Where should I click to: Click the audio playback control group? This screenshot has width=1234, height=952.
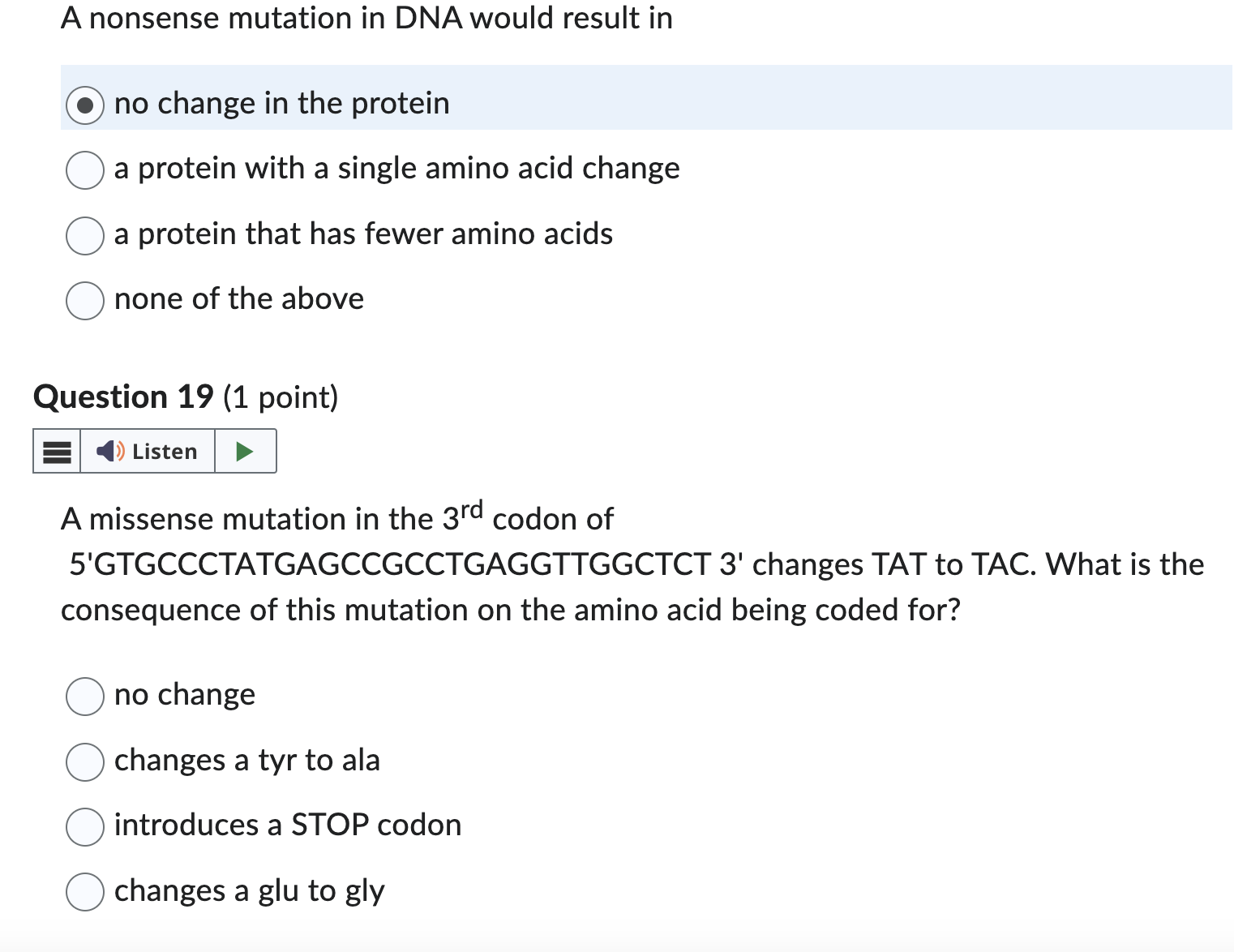click(x=154, y=451)
